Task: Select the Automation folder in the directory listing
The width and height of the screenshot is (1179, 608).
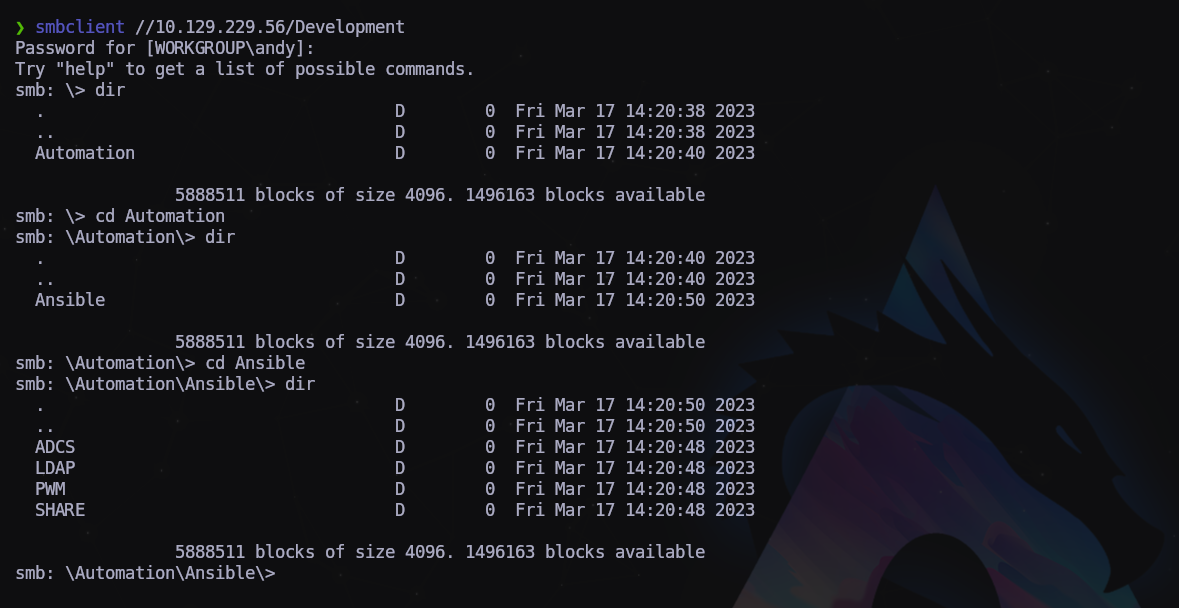Action: 85,153
